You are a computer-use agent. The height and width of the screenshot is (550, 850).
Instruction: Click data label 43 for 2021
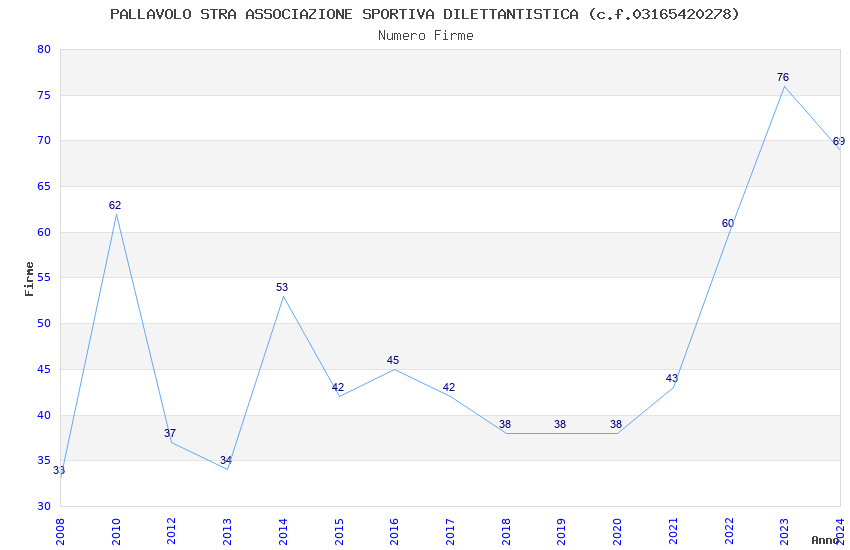[672, 378]
